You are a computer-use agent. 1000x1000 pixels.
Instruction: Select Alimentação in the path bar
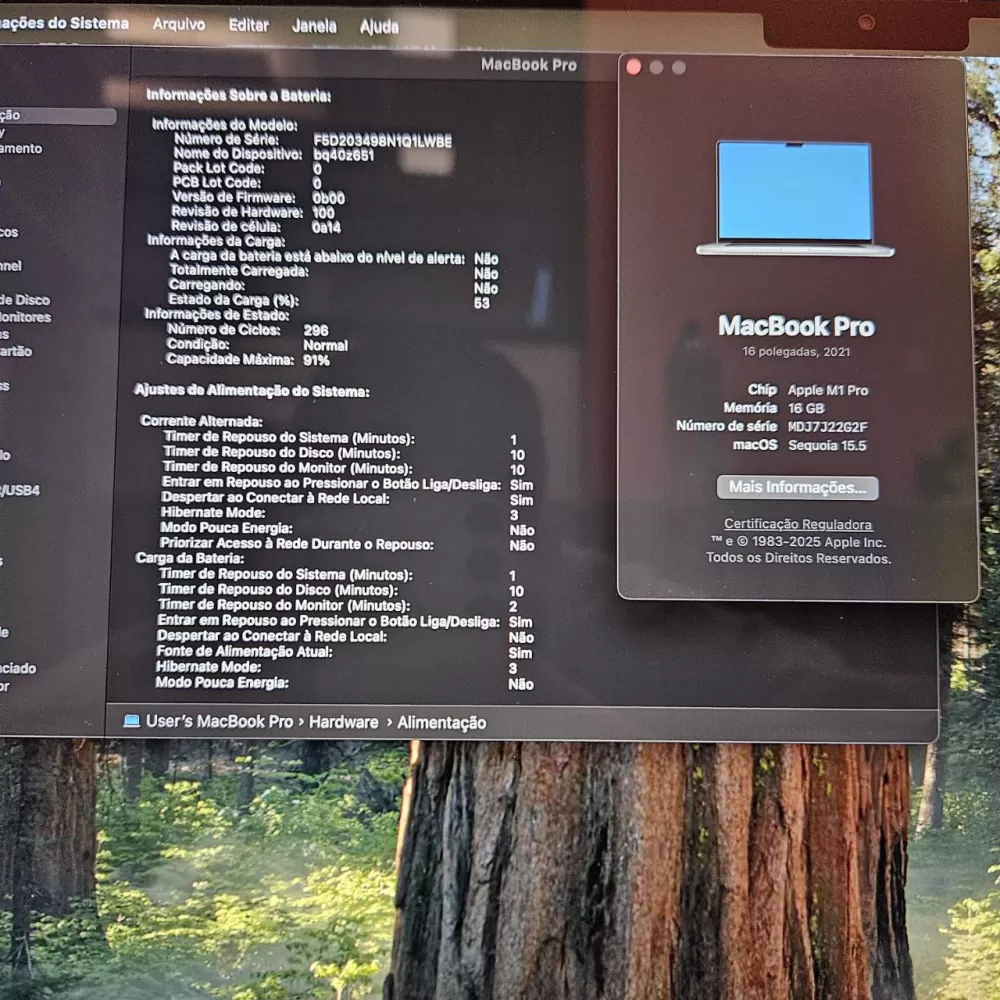click(x=442, y=723)
